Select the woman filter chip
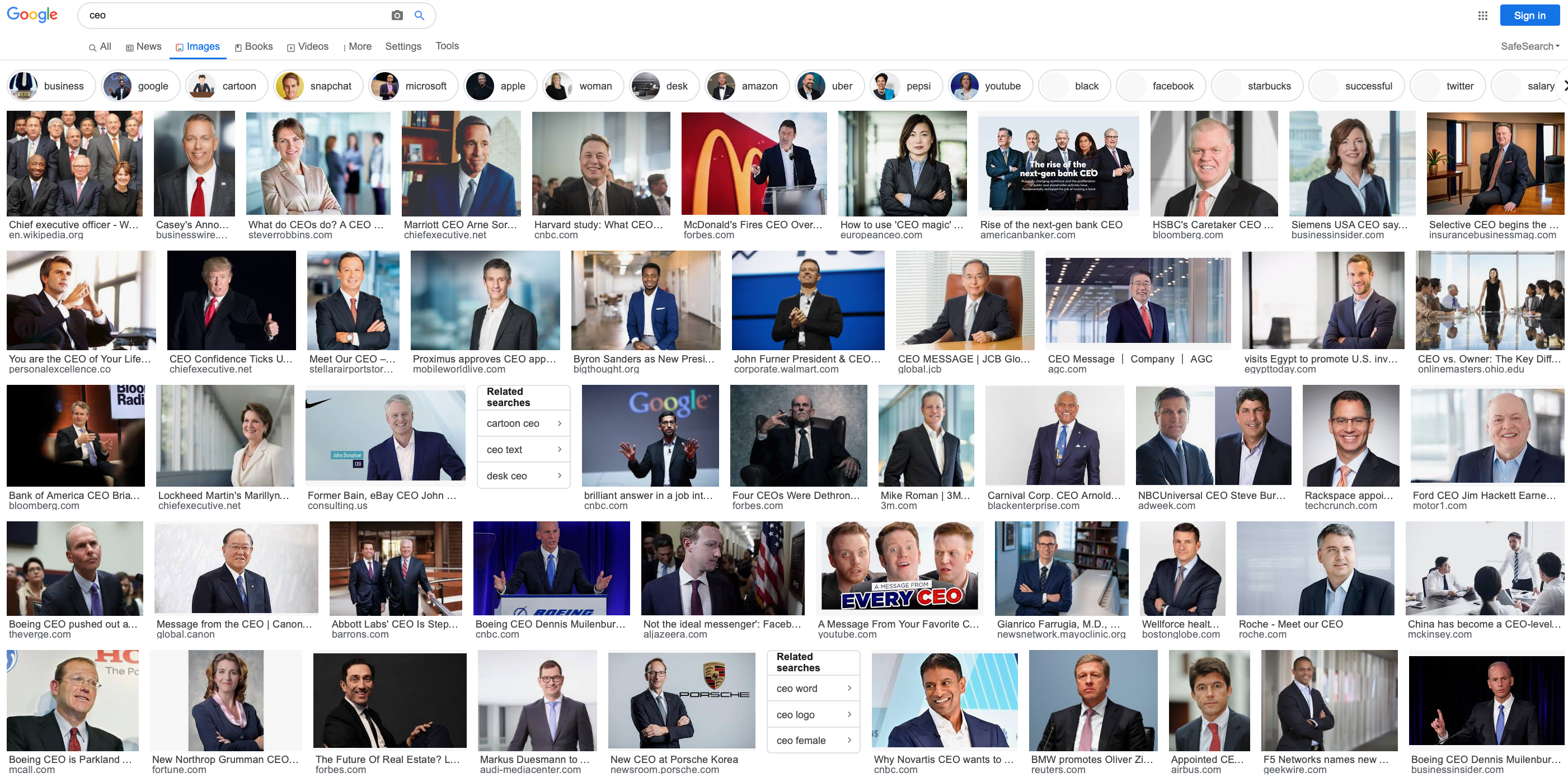The height and width of the screenshot is (782, 1568). click(583, 86)
